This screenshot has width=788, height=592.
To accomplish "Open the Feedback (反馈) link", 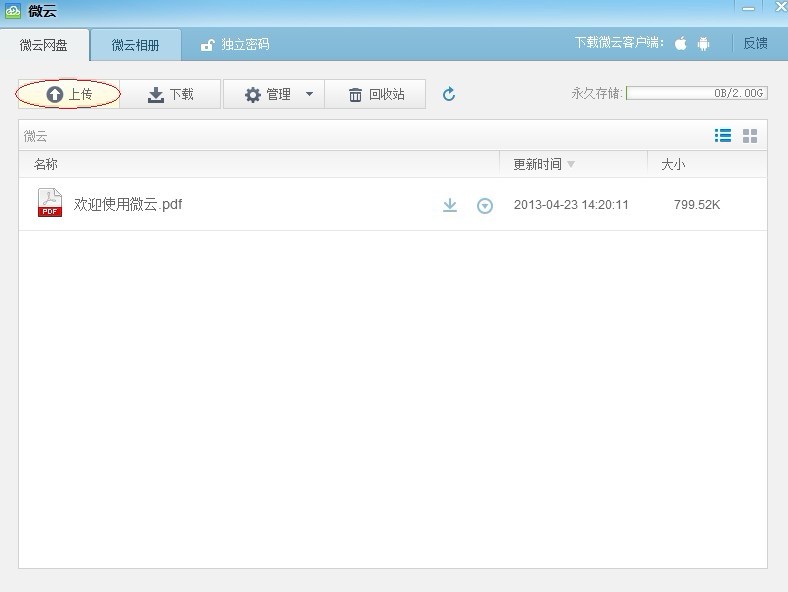I will (x=755, y=44).
